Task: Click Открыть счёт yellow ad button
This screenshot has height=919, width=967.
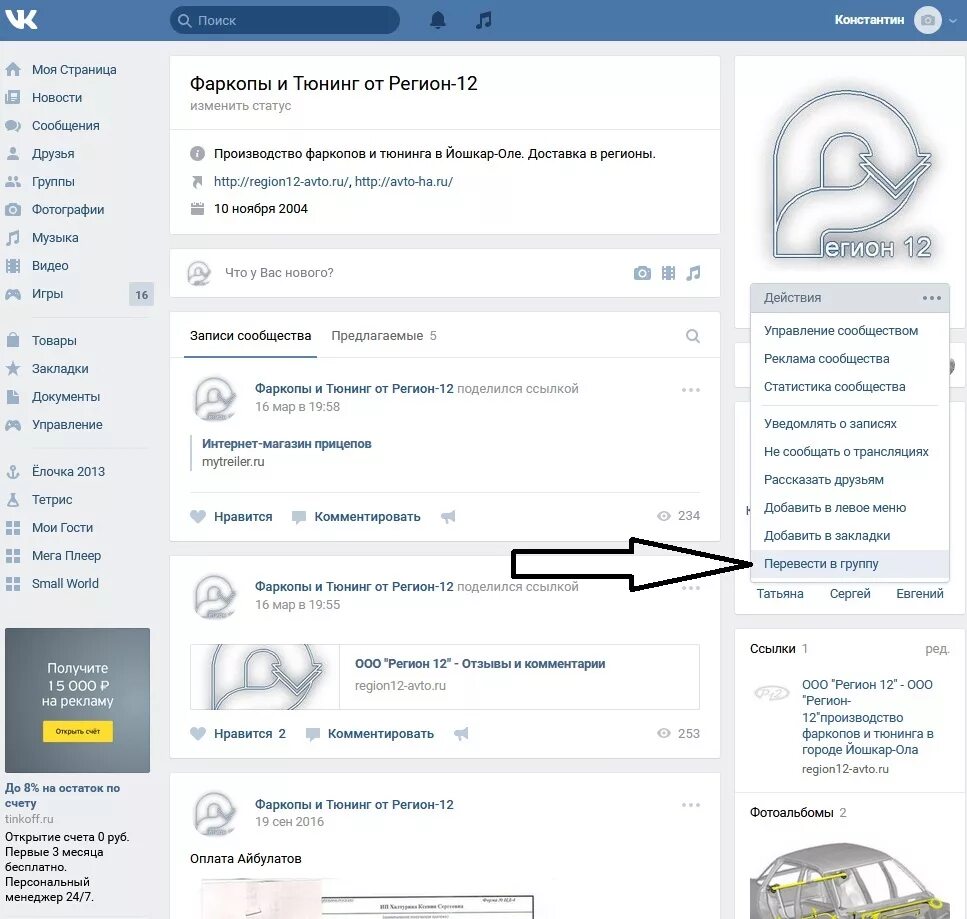Action: click(78, 731)
